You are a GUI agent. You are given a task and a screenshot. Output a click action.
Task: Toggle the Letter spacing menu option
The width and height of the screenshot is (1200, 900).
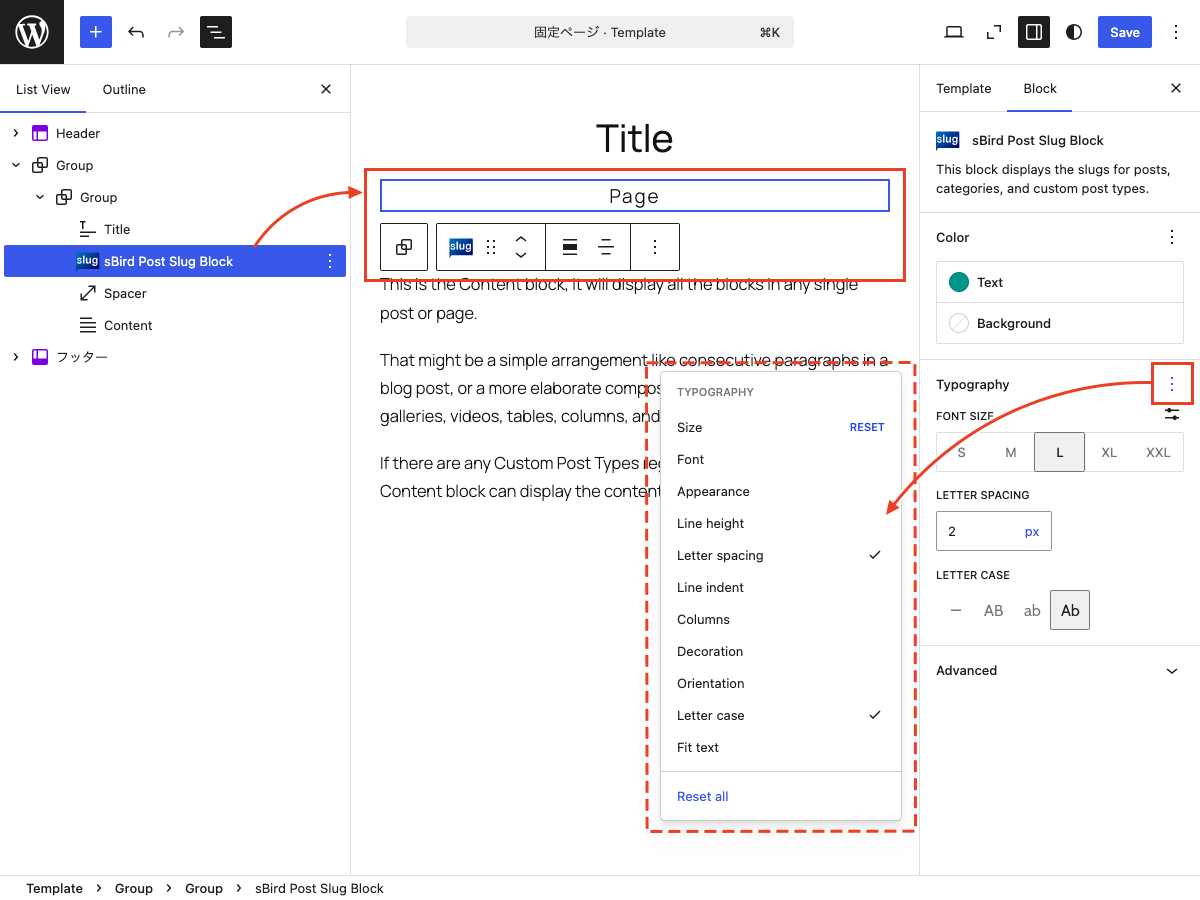point(781,555)
